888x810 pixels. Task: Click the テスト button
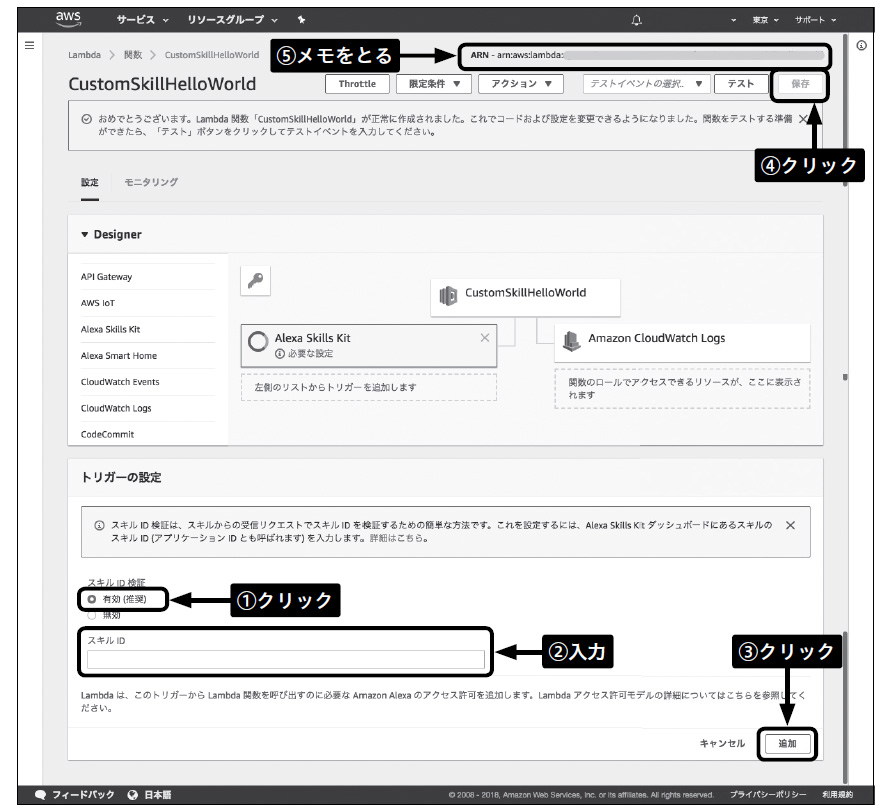[741, 84]
